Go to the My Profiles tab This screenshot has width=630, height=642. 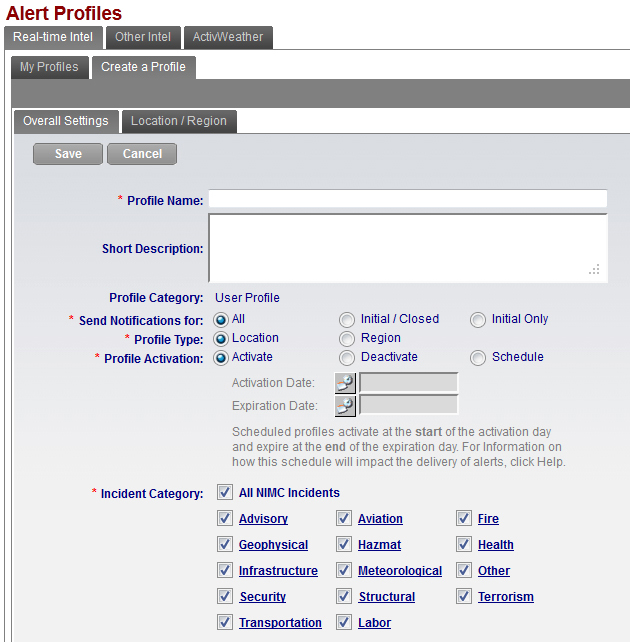pyautogui.click(x=50, y=68)
